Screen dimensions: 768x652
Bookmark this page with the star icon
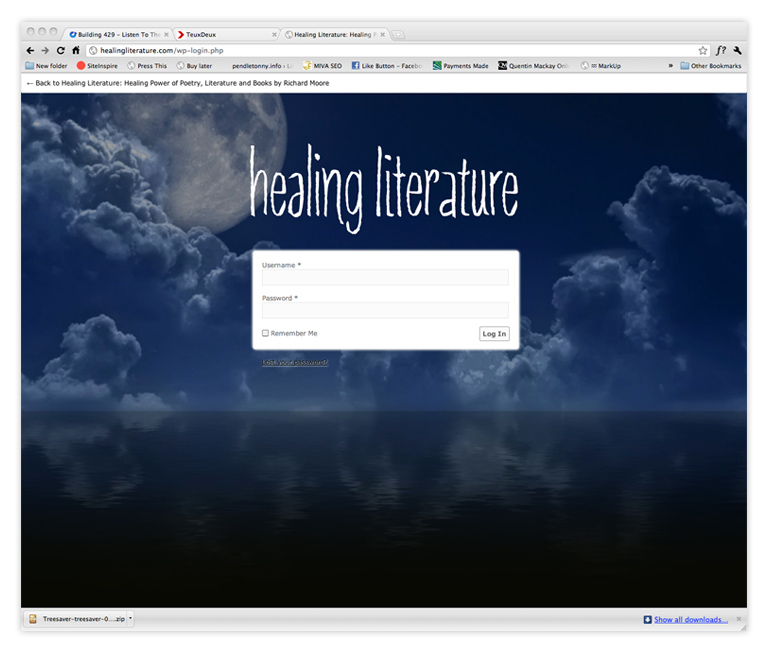click(x=703, y=50)
